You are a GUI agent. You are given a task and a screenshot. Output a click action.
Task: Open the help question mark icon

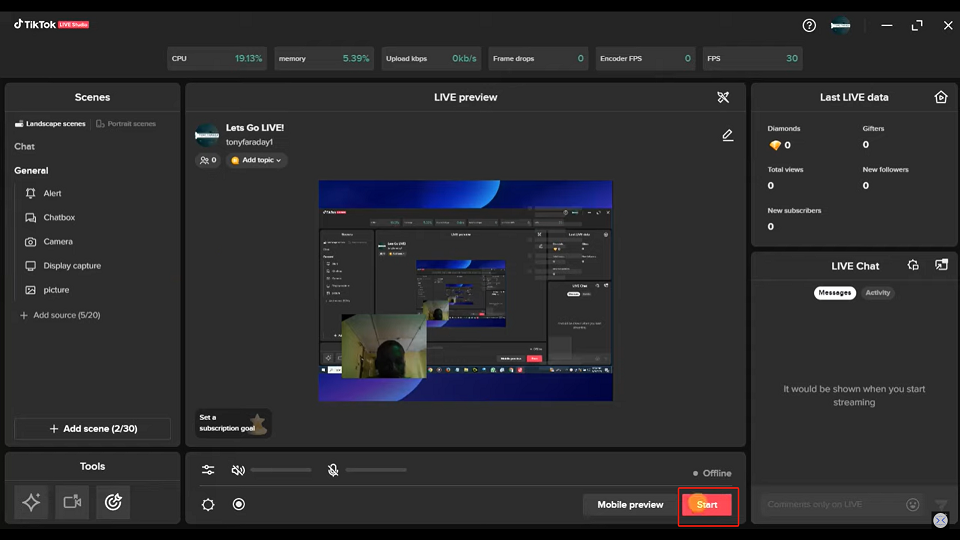(809, 25)
